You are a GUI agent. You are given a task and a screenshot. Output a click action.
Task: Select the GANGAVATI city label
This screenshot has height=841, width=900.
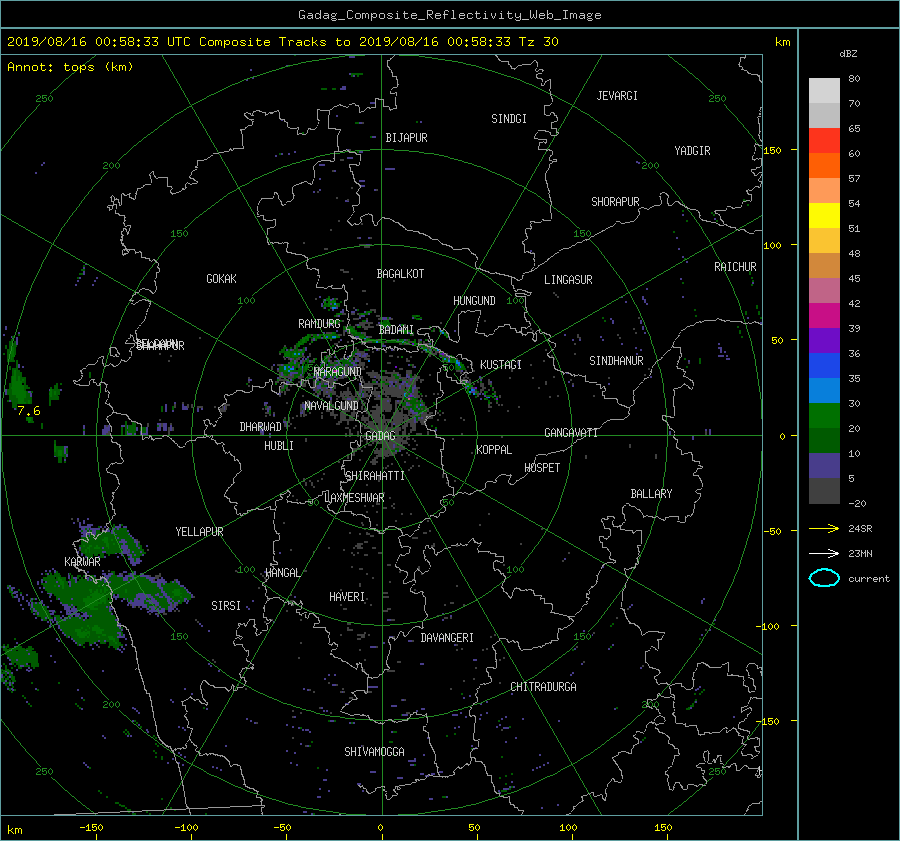click(x=571, y=432)
